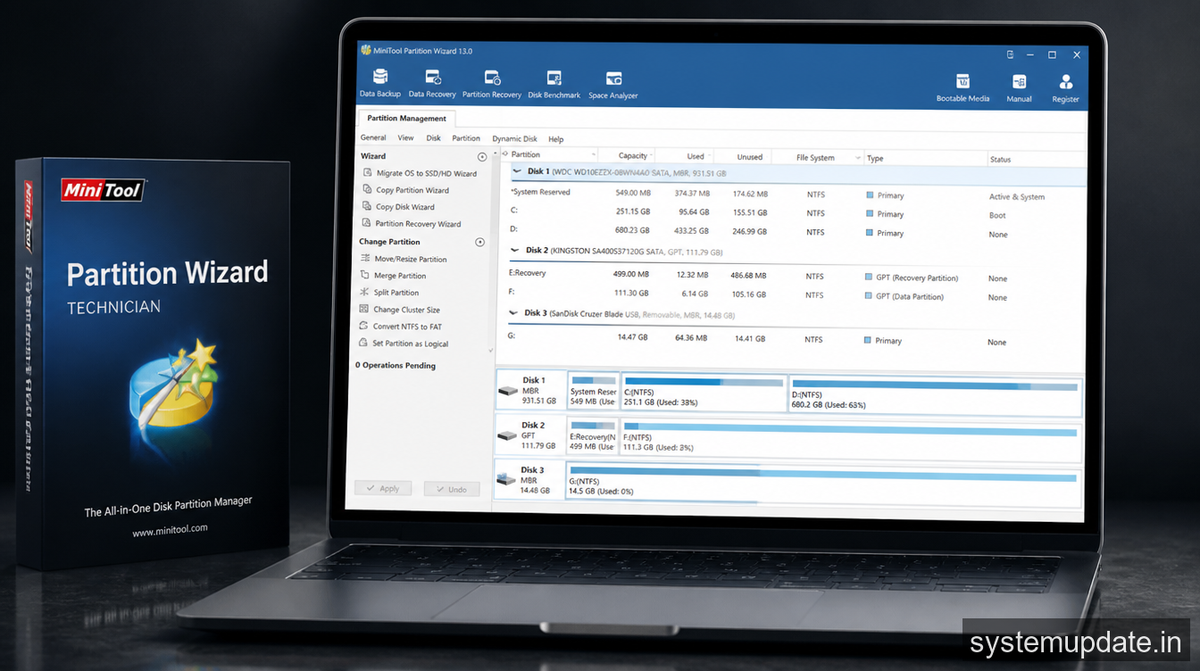Select the *System Reserved partition row

coord(796,195)
